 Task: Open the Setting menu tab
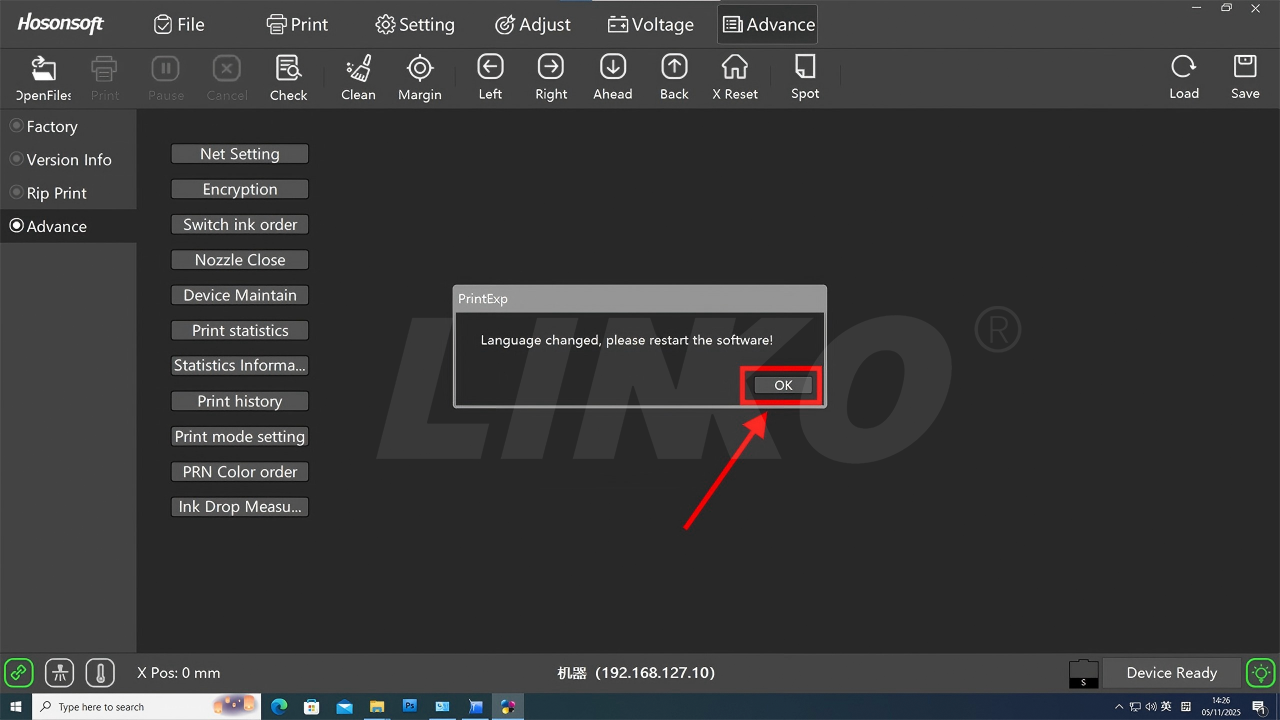(x=415, y=25)
